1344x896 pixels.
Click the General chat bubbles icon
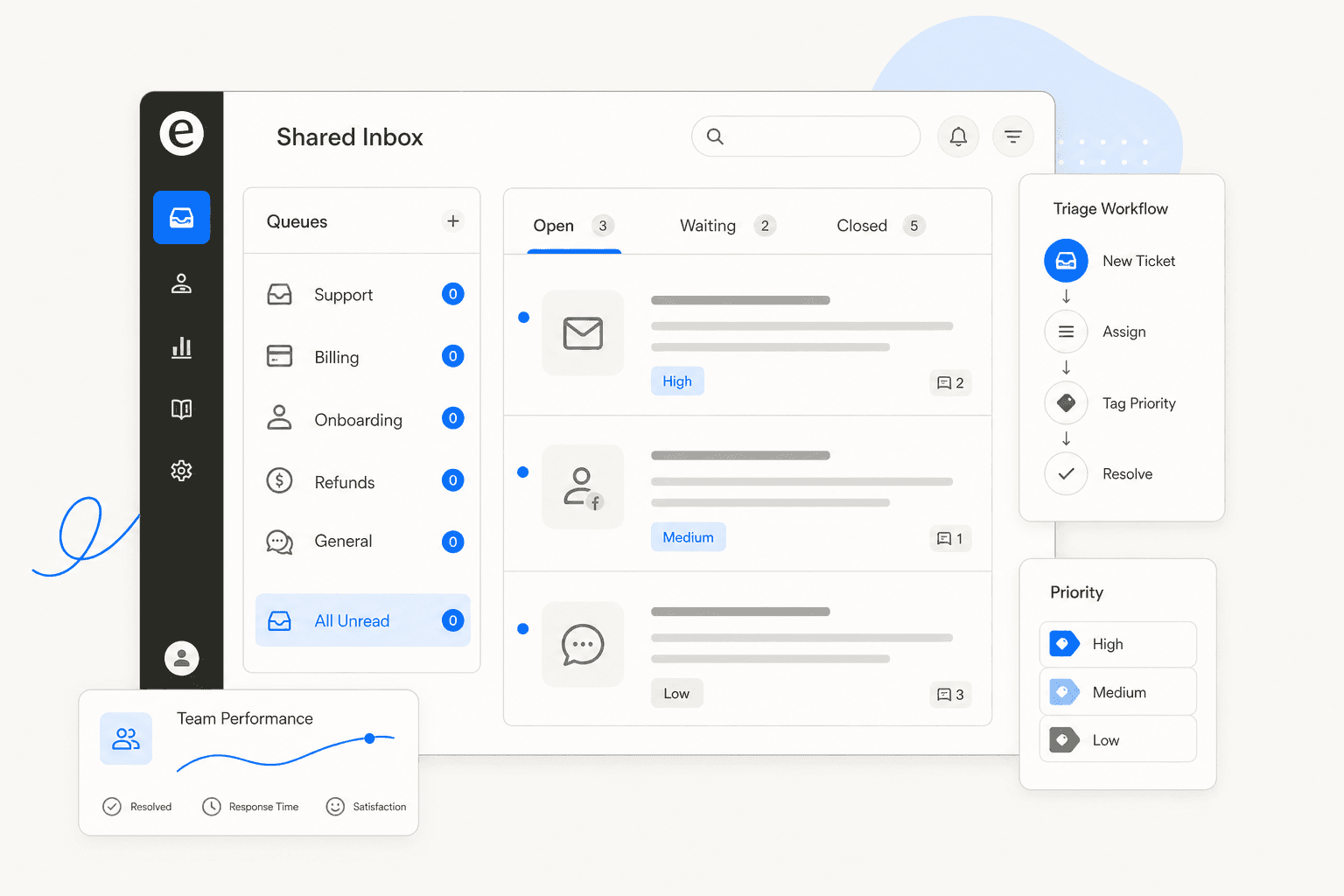click(x=279, y=542)
